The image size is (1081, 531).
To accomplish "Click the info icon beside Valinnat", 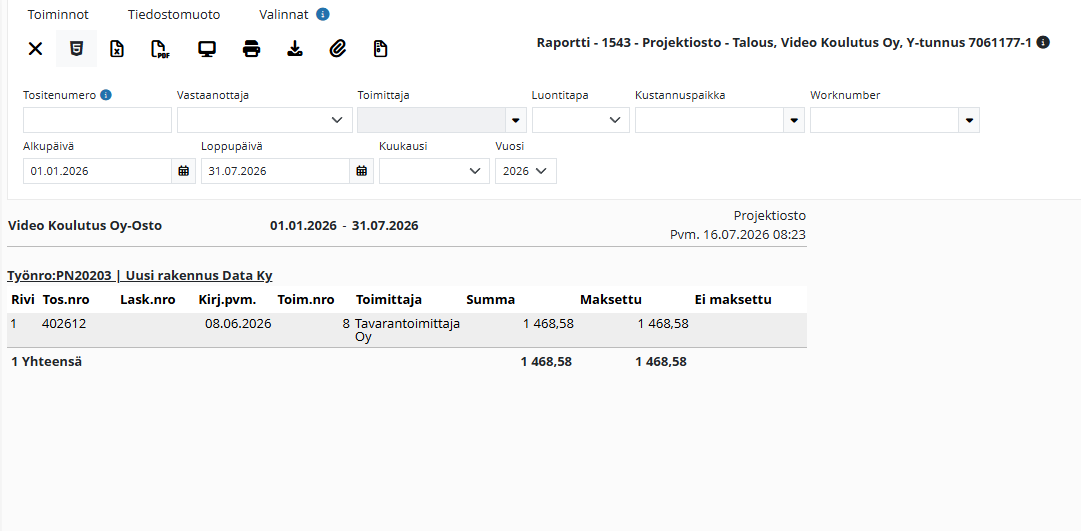I will pyautogui.click(x=323, y=14).
